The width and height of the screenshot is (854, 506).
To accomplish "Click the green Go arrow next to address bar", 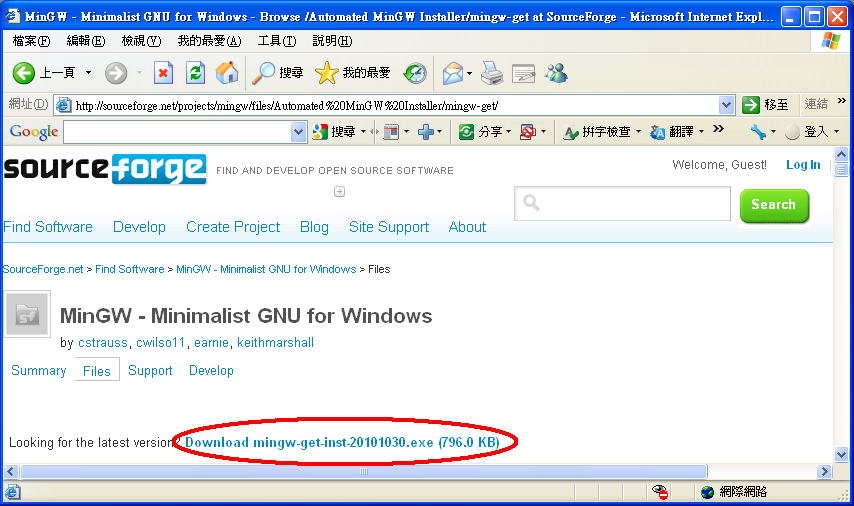I will [751, 105].
